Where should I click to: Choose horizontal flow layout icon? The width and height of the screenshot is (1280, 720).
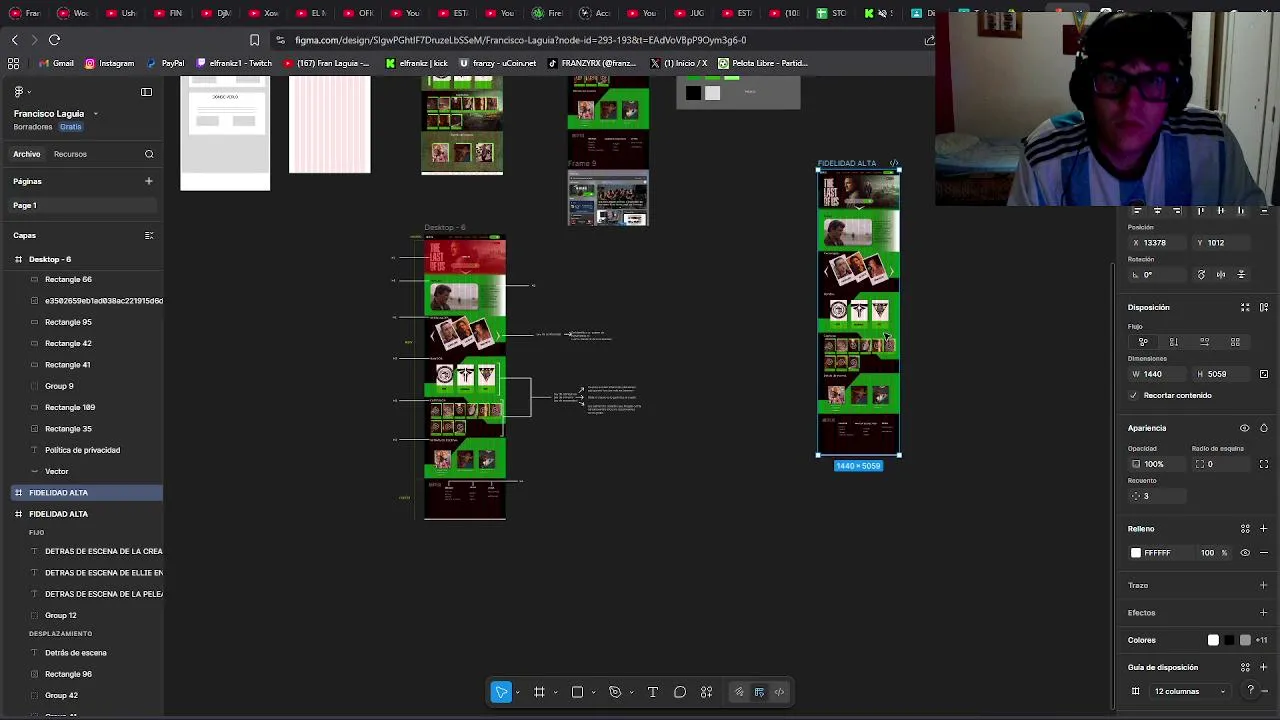[x=1205, y=342]
